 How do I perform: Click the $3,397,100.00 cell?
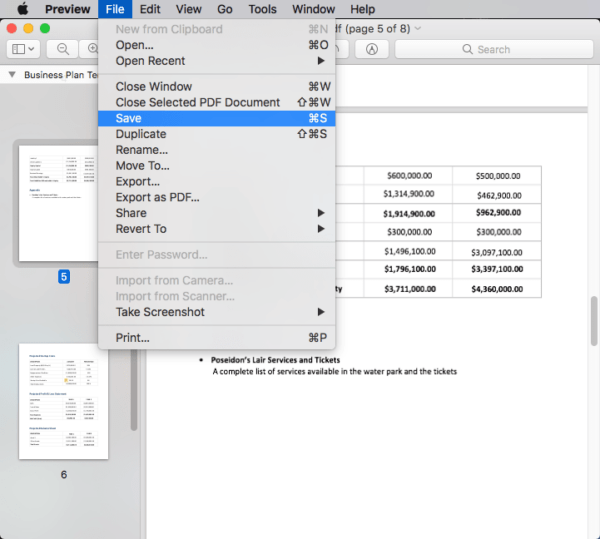point(497,269)
